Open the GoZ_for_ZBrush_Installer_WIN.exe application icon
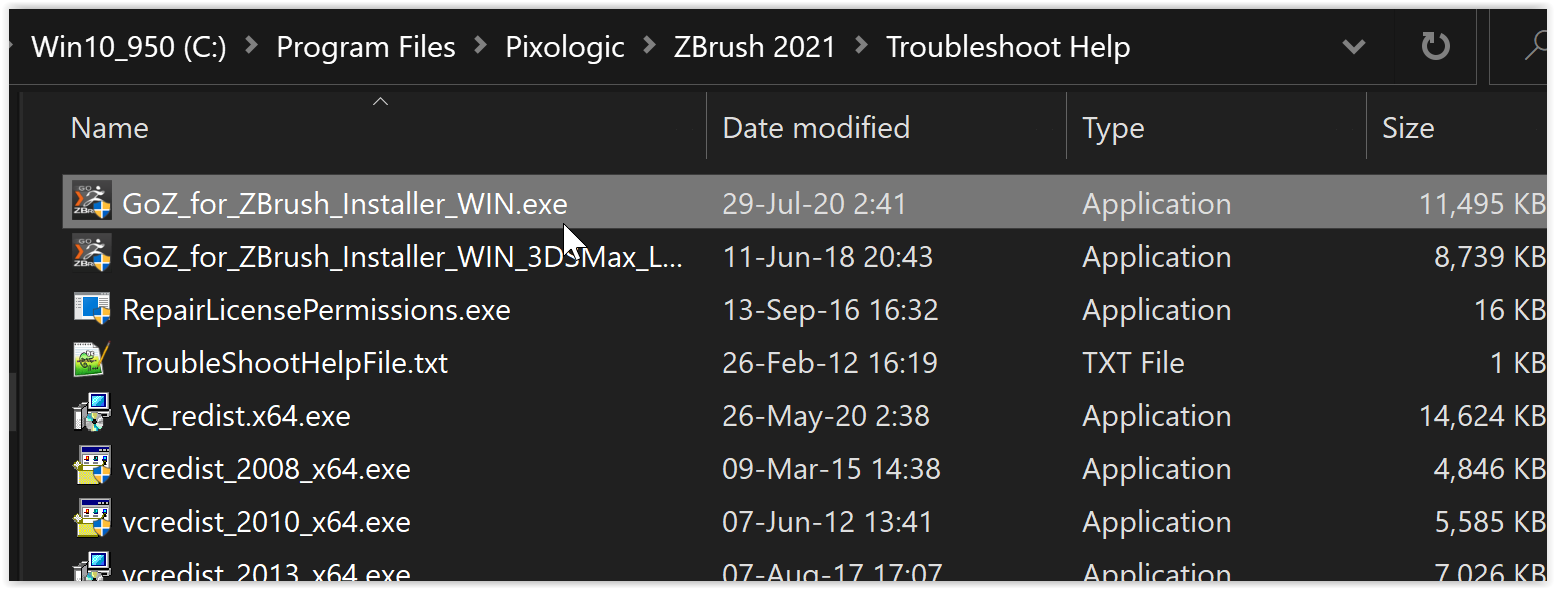This screenshot has width=1555, height=589. click(91, 202)
